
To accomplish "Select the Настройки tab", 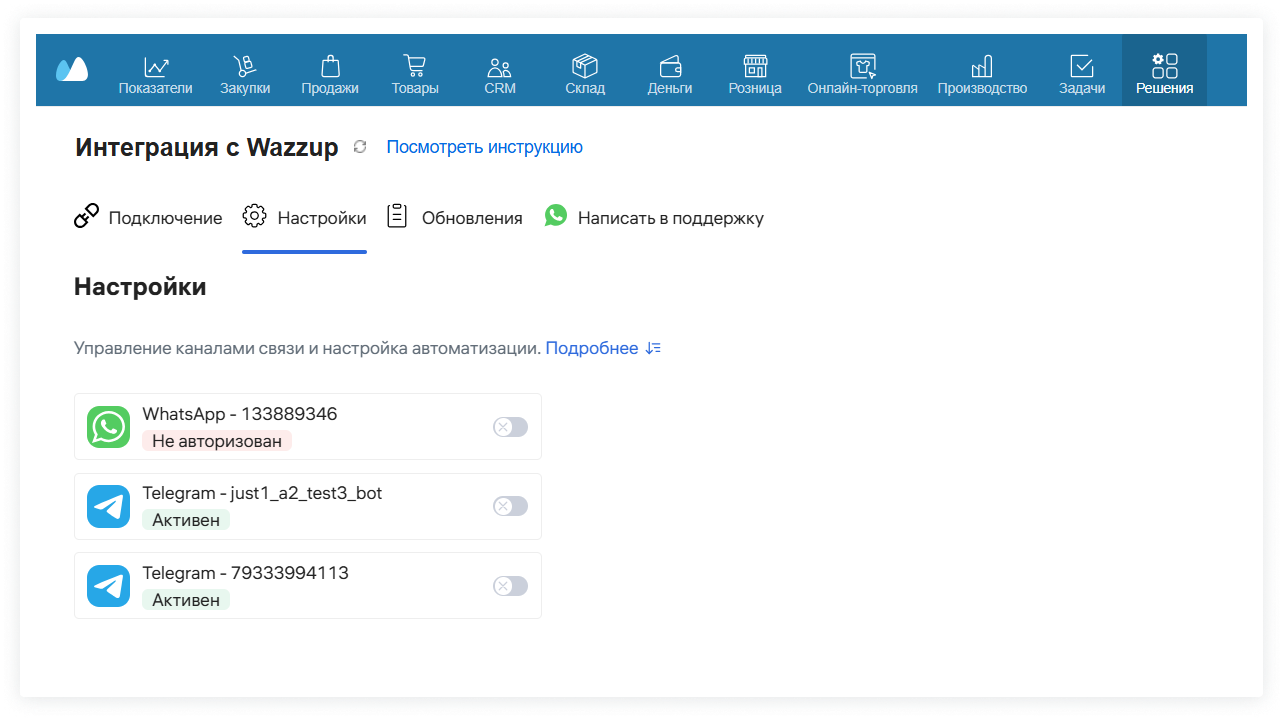I will (304, 218).
